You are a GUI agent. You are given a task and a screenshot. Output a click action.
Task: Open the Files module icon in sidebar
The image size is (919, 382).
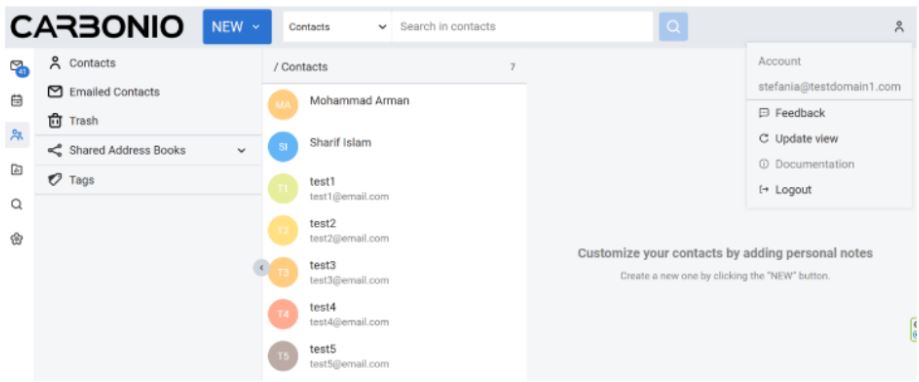point(17,170)
